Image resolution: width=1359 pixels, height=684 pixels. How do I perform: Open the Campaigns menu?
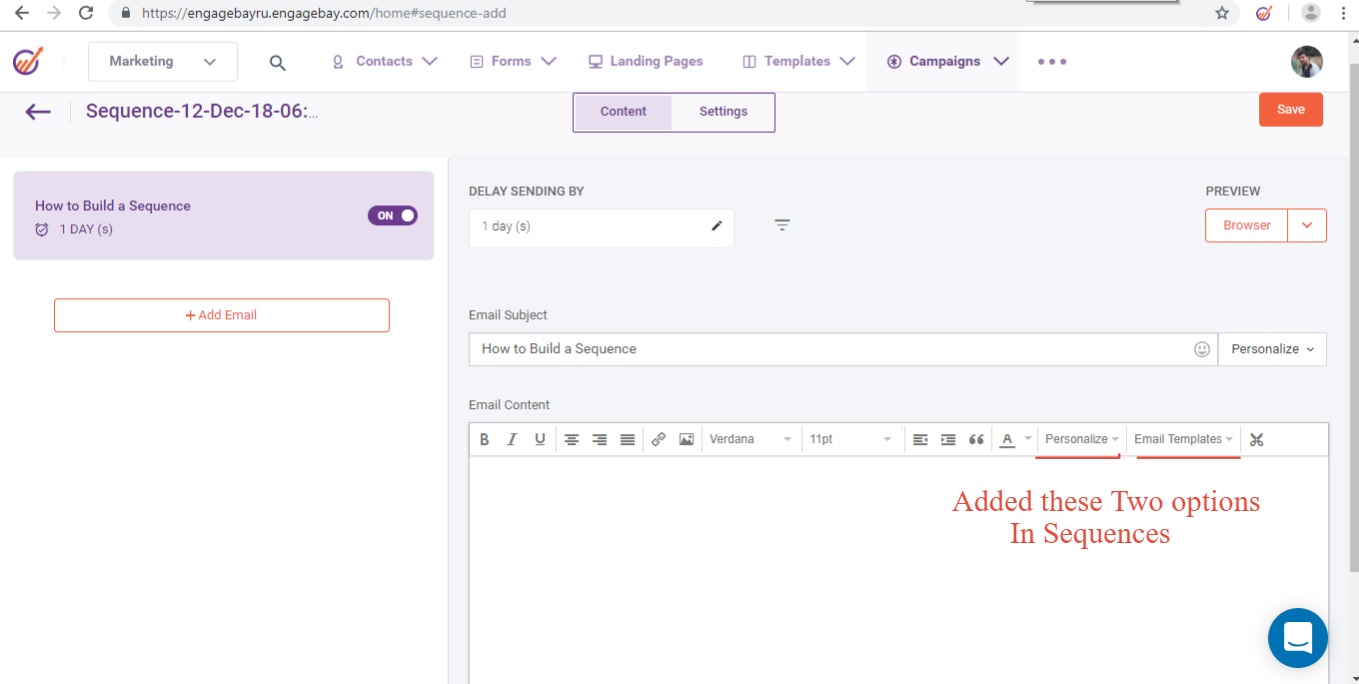tap(946, 61)
